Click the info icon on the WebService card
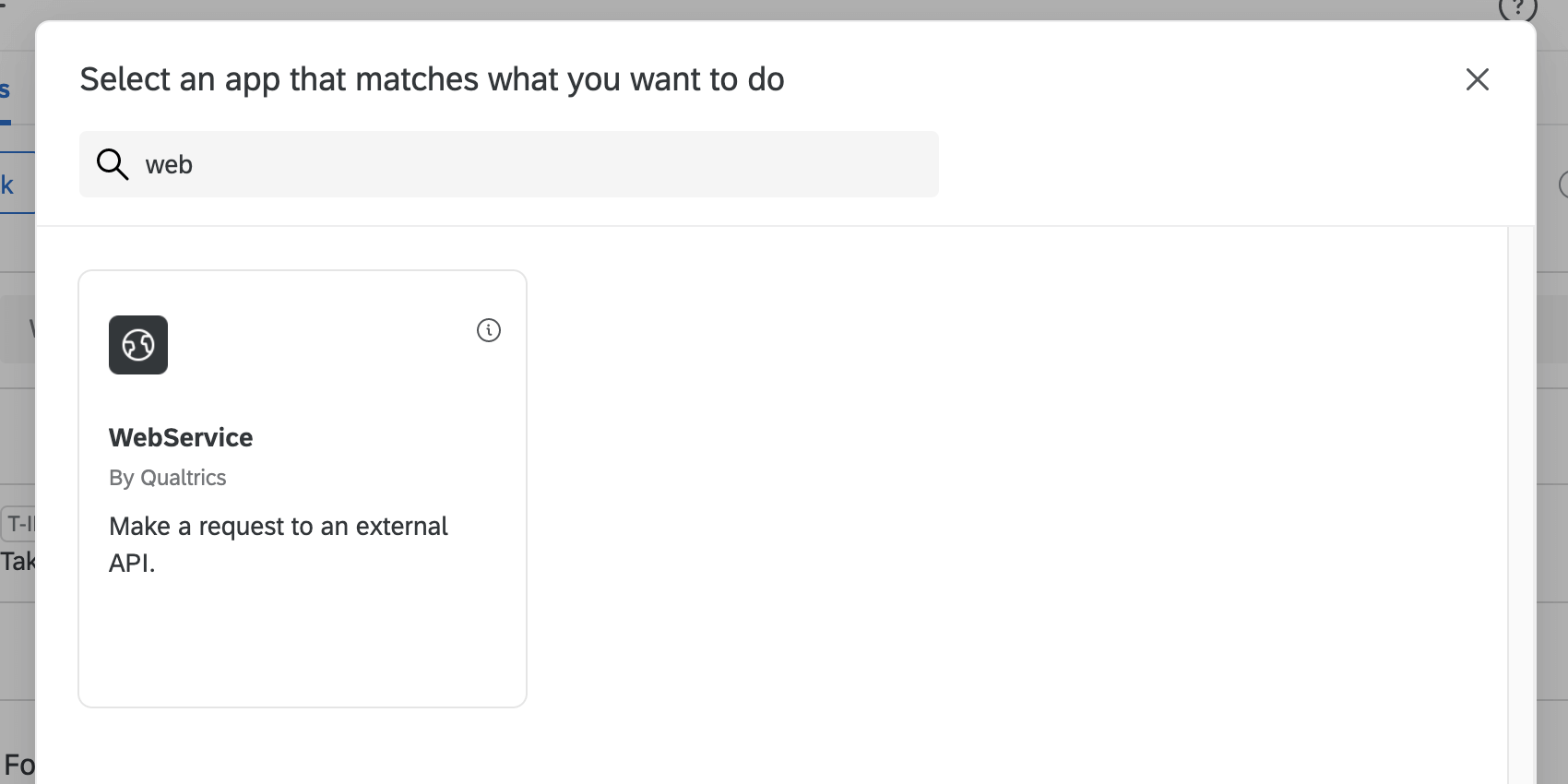Screen dimensions: 1568x784 click(x=489, y=330)
